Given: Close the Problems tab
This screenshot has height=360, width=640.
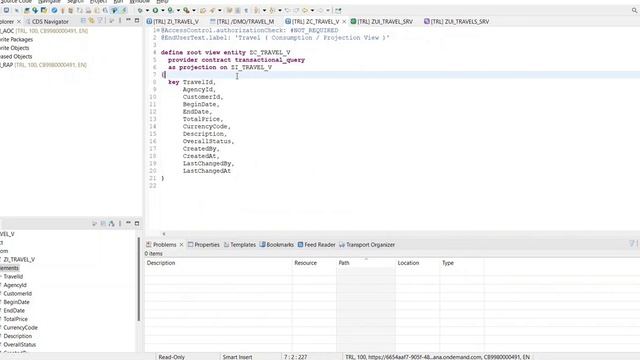Looking at the screenshot, I should [x=181, y=245].
